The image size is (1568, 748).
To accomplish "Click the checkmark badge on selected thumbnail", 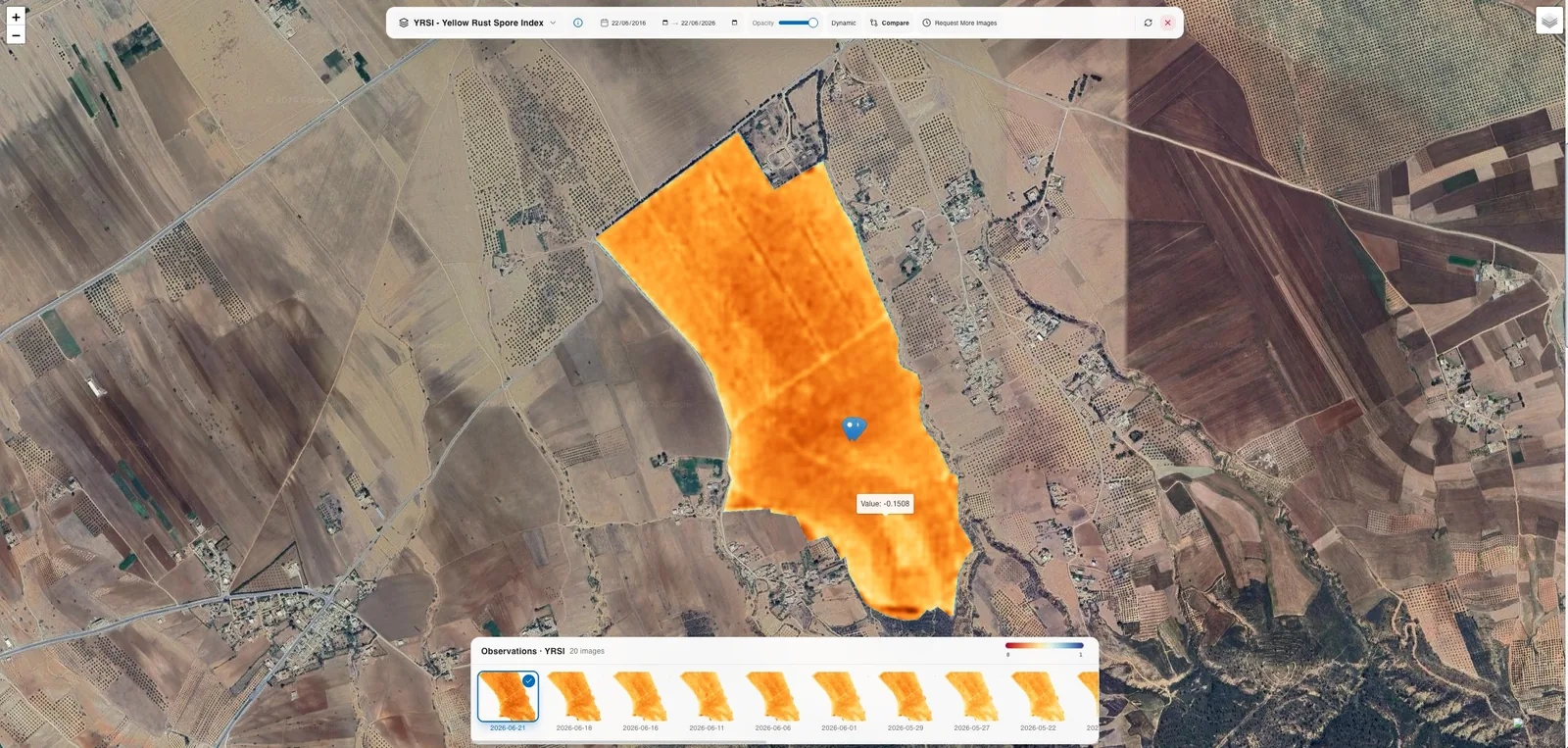I will coord(529,680).
